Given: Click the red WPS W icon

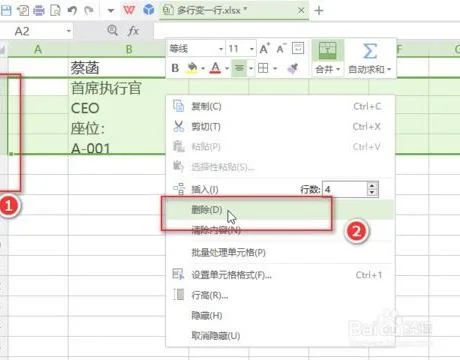Looking at the screenshot, I should 129,10.
